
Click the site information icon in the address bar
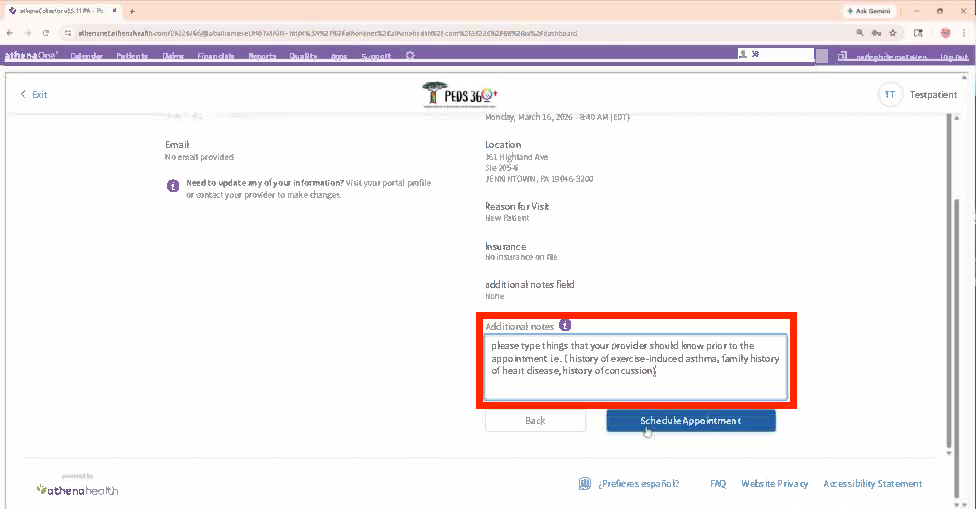68,33
